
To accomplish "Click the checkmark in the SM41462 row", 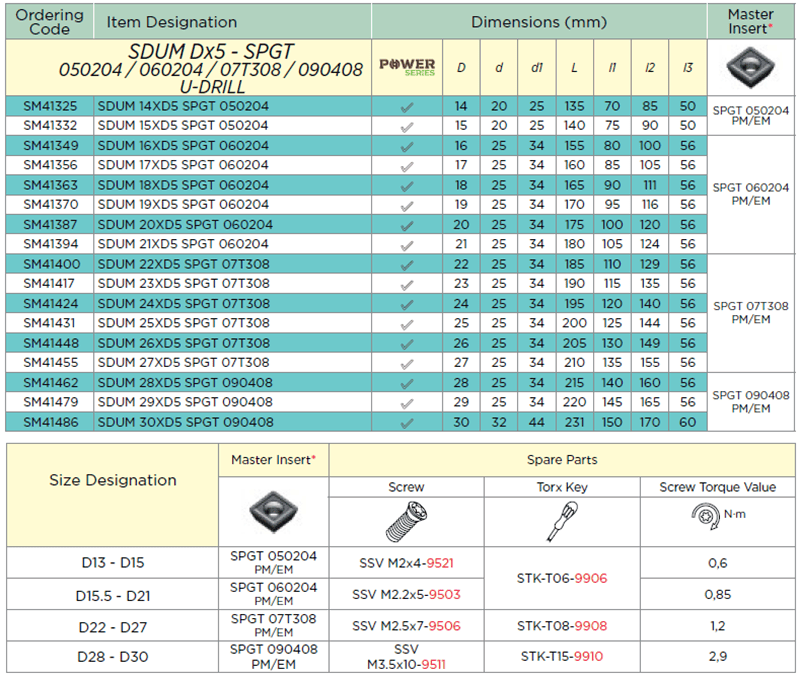I will pyautogui.click(x=407, y=384).
